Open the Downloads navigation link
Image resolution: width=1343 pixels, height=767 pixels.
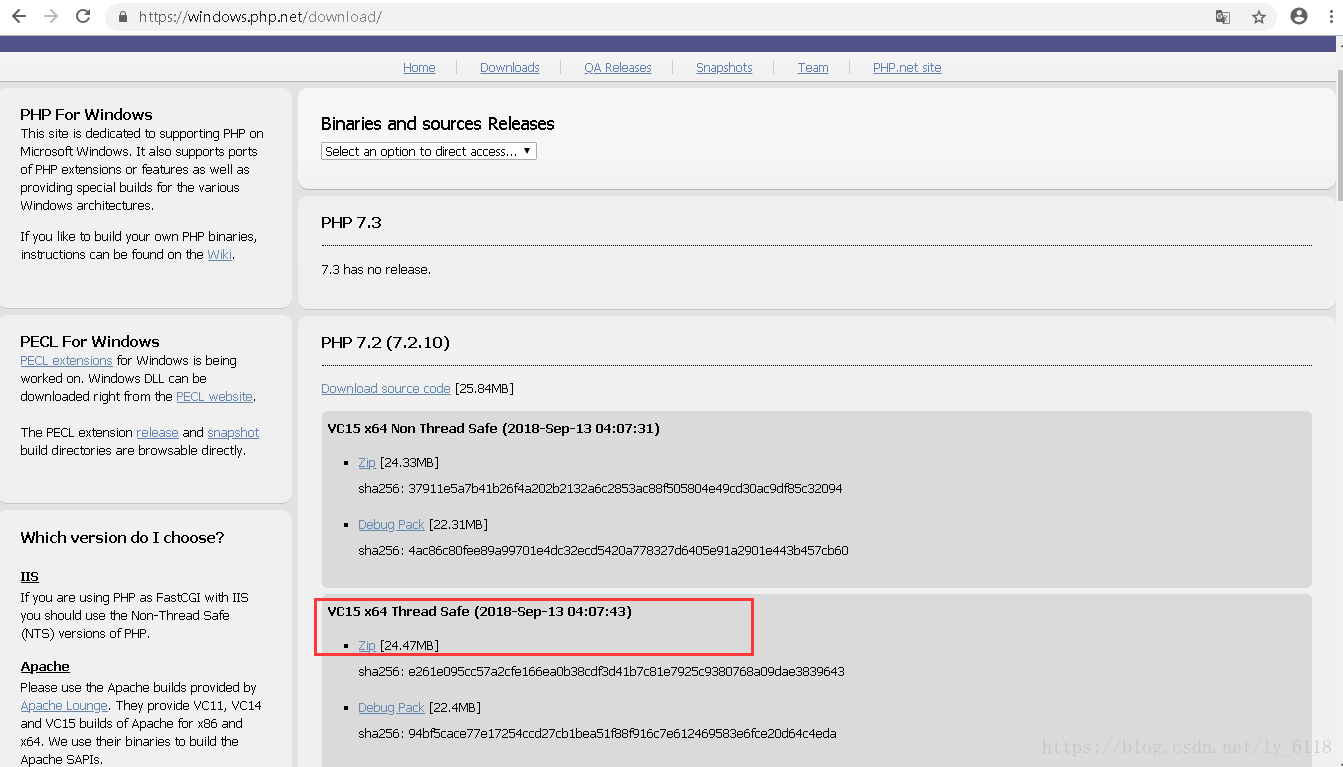point(509,68)
